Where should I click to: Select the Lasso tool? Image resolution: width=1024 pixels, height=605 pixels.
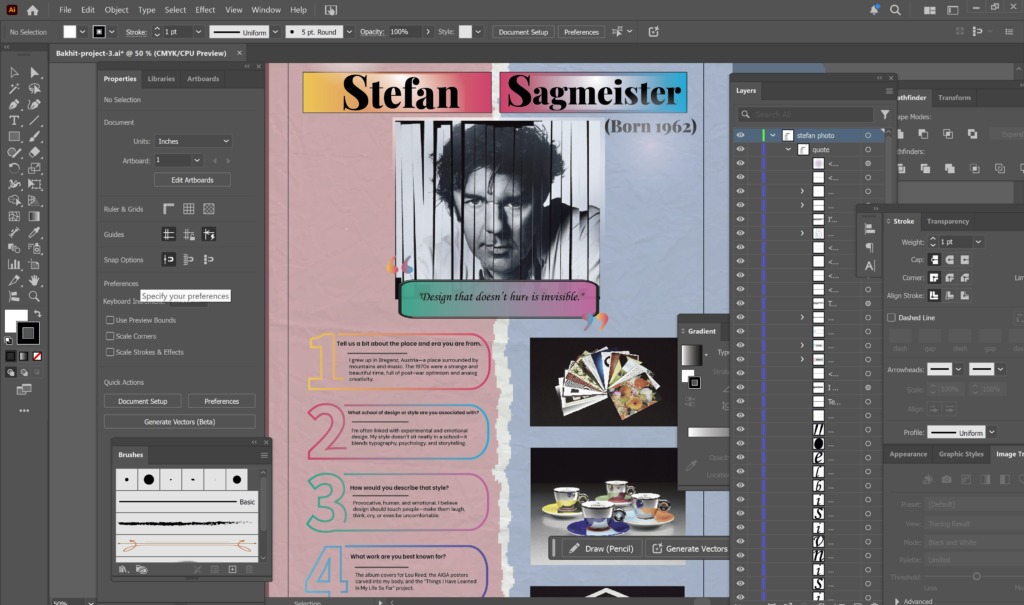(35, 88)
